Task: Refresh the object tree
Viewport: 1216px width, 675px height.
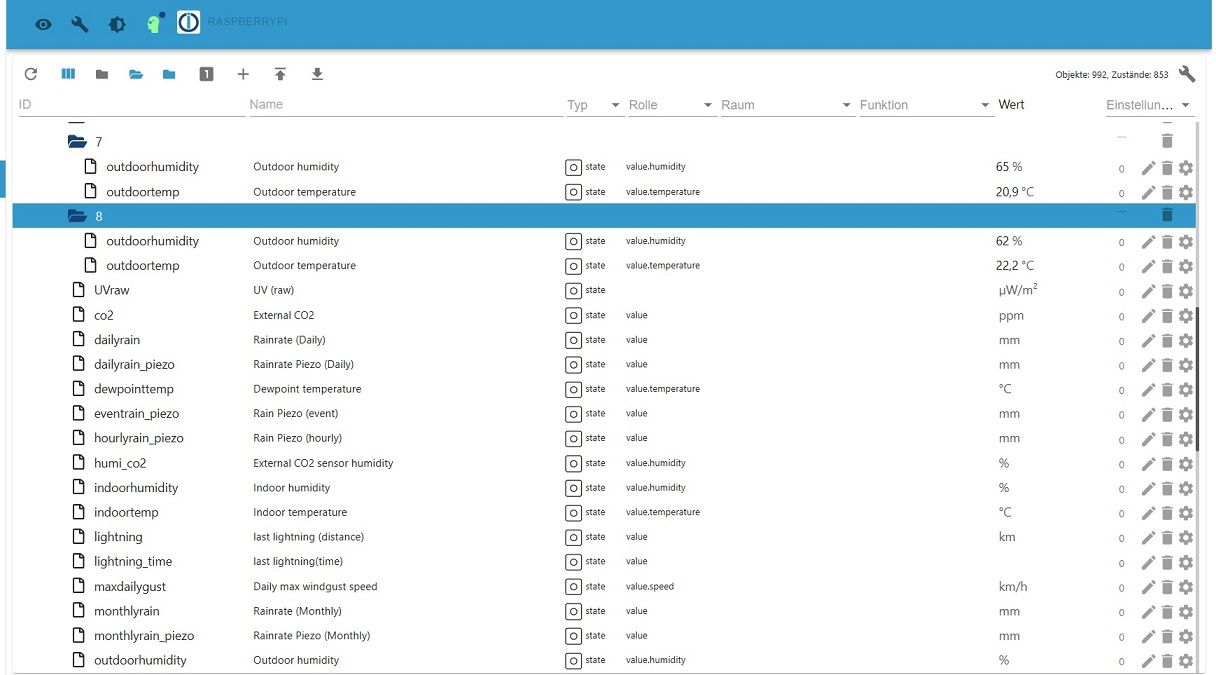Action: pos(31,74)
